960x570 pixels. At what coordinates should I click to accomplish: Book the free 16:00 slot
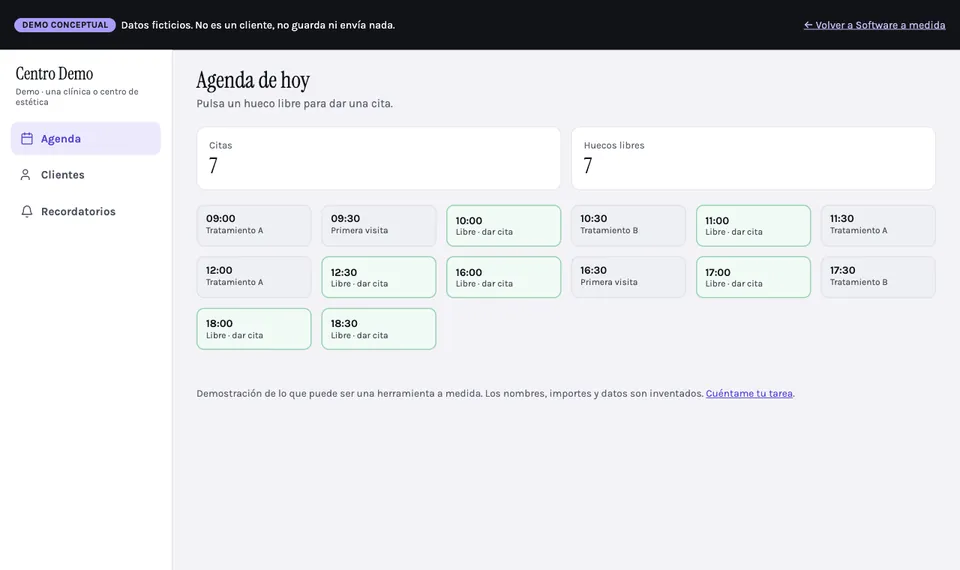pos(503,277)
